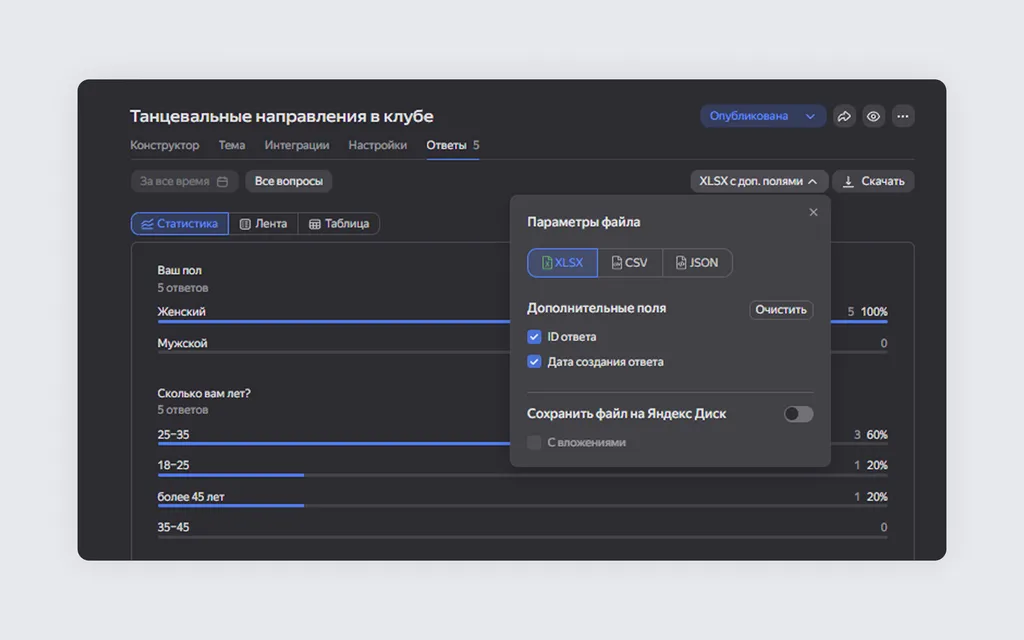Click the 25–35 age row label
Image resolution: width=1024 pixels, height=640 pixels.
pos(173,434)
